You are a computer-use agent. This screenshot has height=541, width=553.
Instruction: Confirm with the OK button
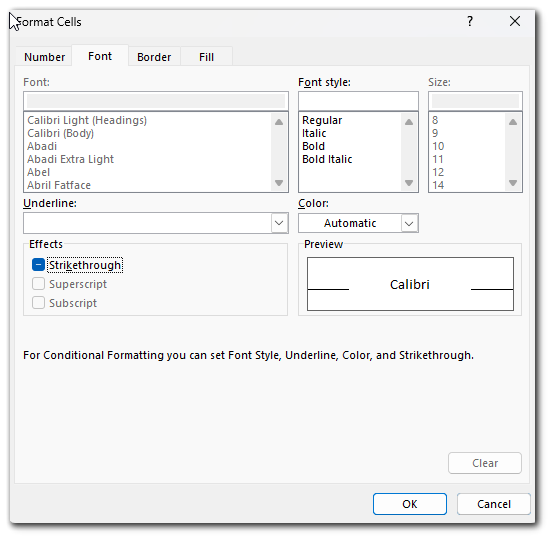[410, 504]
